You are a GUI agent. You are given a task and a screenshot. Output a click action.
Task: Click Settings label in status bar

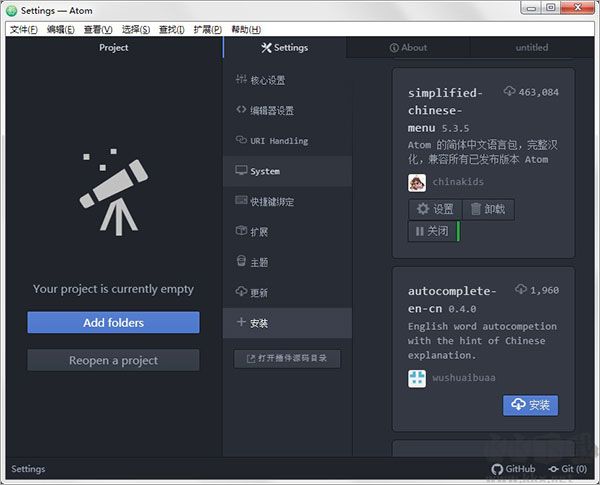pos(28,469)
